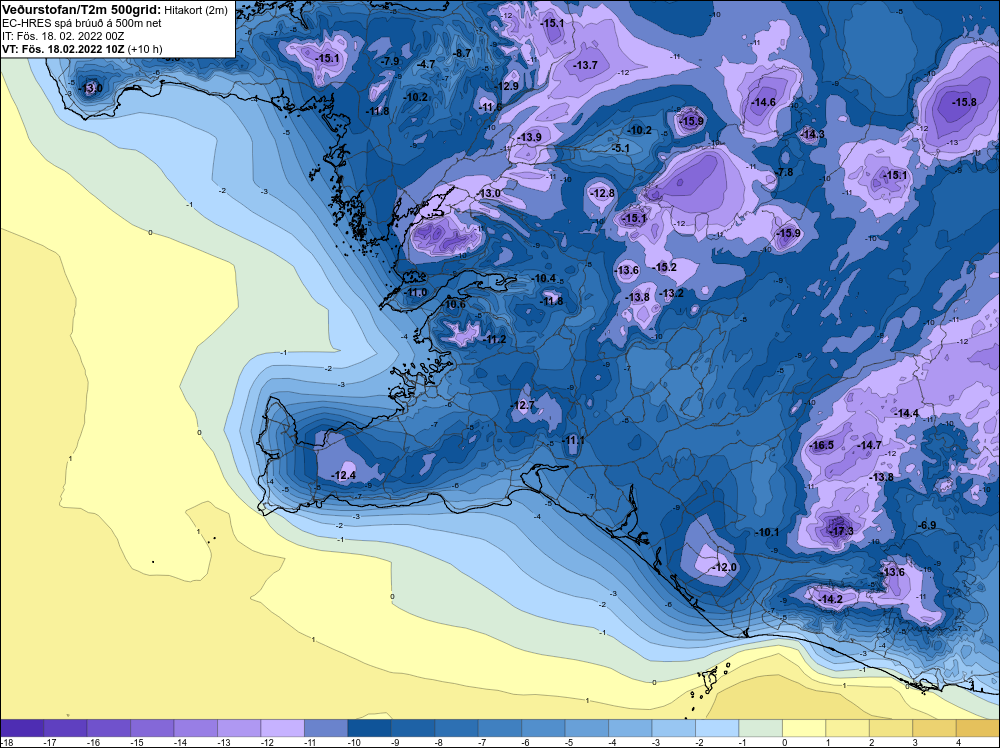Click the -7.8 temperature label
This screenshot has width=1000, height=748.
click(784, 172)
